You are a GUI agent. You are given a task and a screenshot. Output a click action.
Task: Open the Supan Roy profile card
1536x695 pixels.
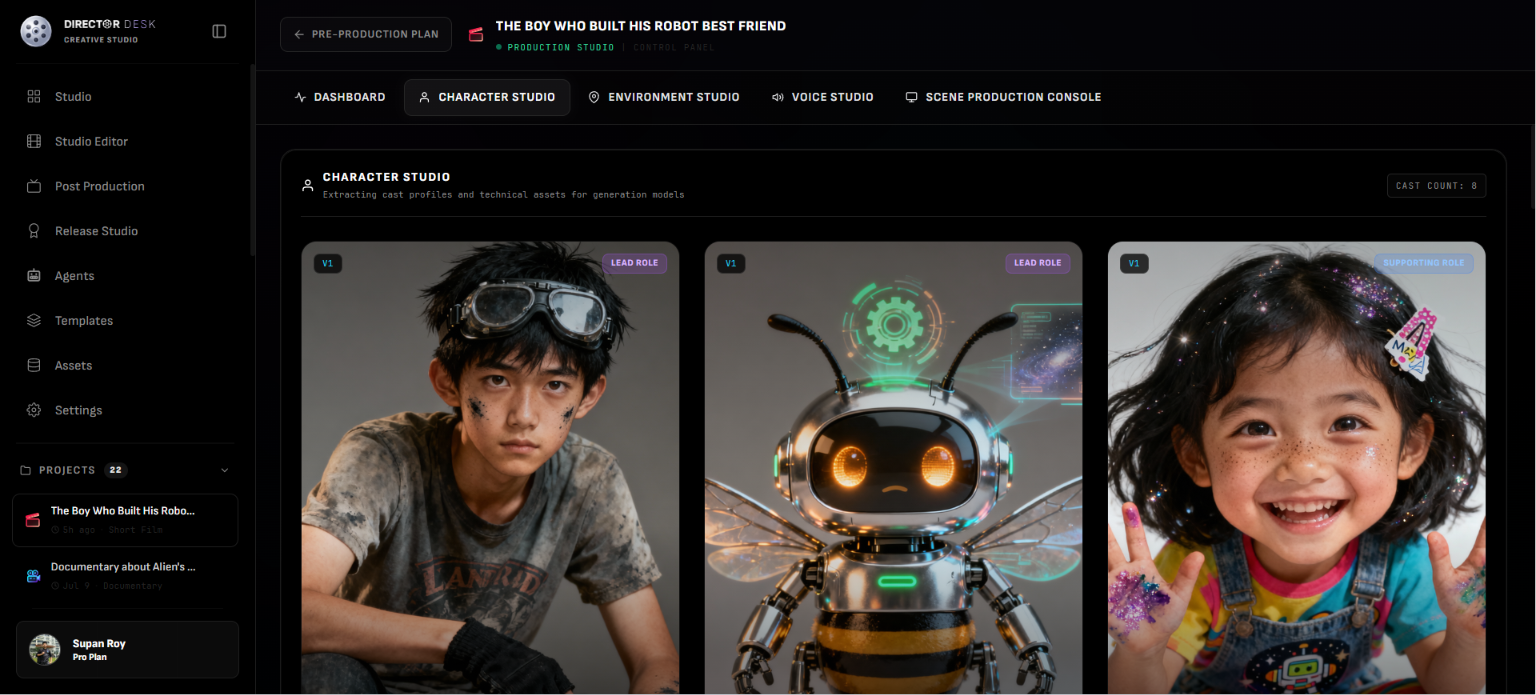tap(127, 650)
